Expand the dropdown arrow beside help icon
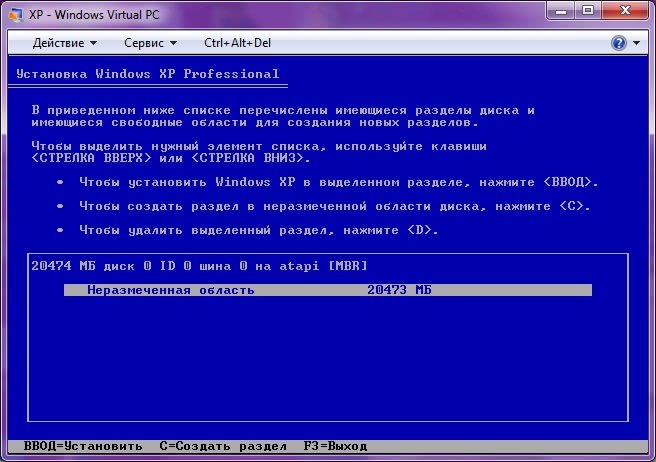Viewport: 656px width, 462px height. [x=636, y=43]
